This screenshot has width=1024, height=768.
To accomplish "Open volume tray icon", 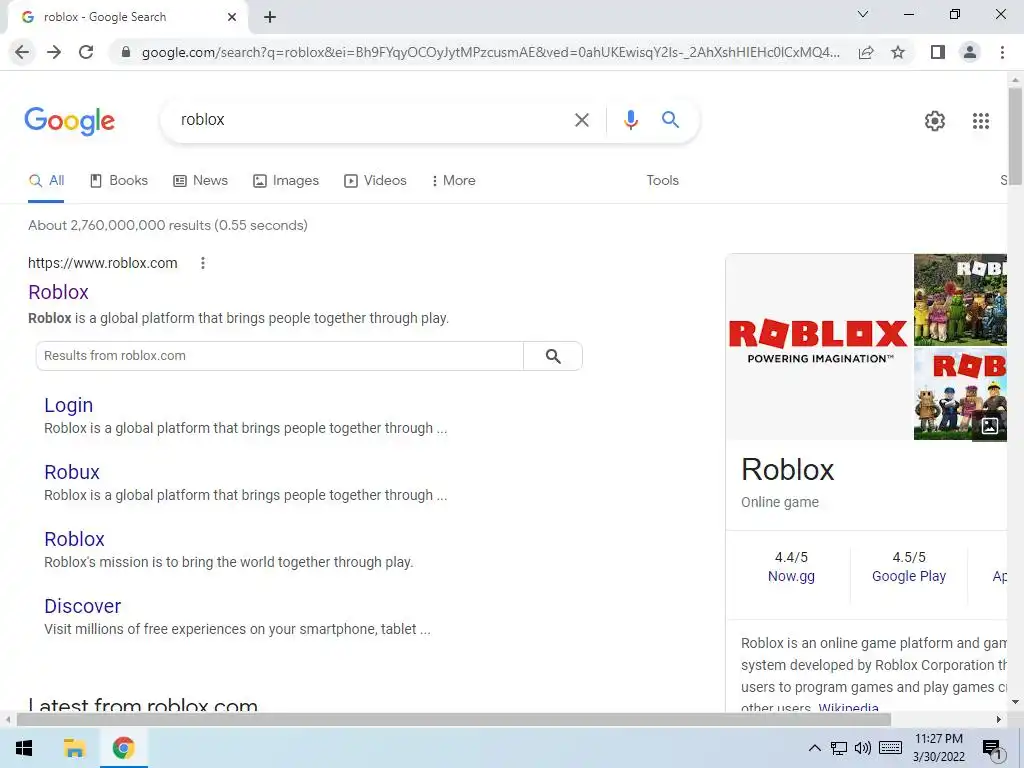I will coord(863,748).
